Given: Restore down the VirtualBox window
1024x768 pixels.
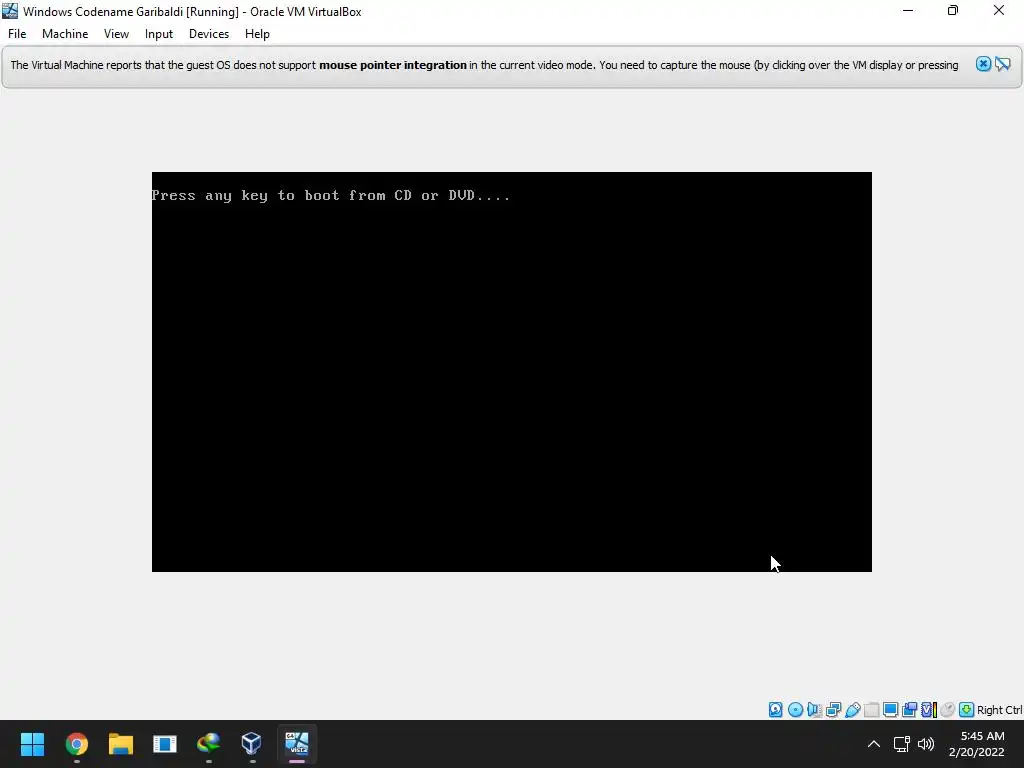Looking at the screenshot, I should (953, 10).
